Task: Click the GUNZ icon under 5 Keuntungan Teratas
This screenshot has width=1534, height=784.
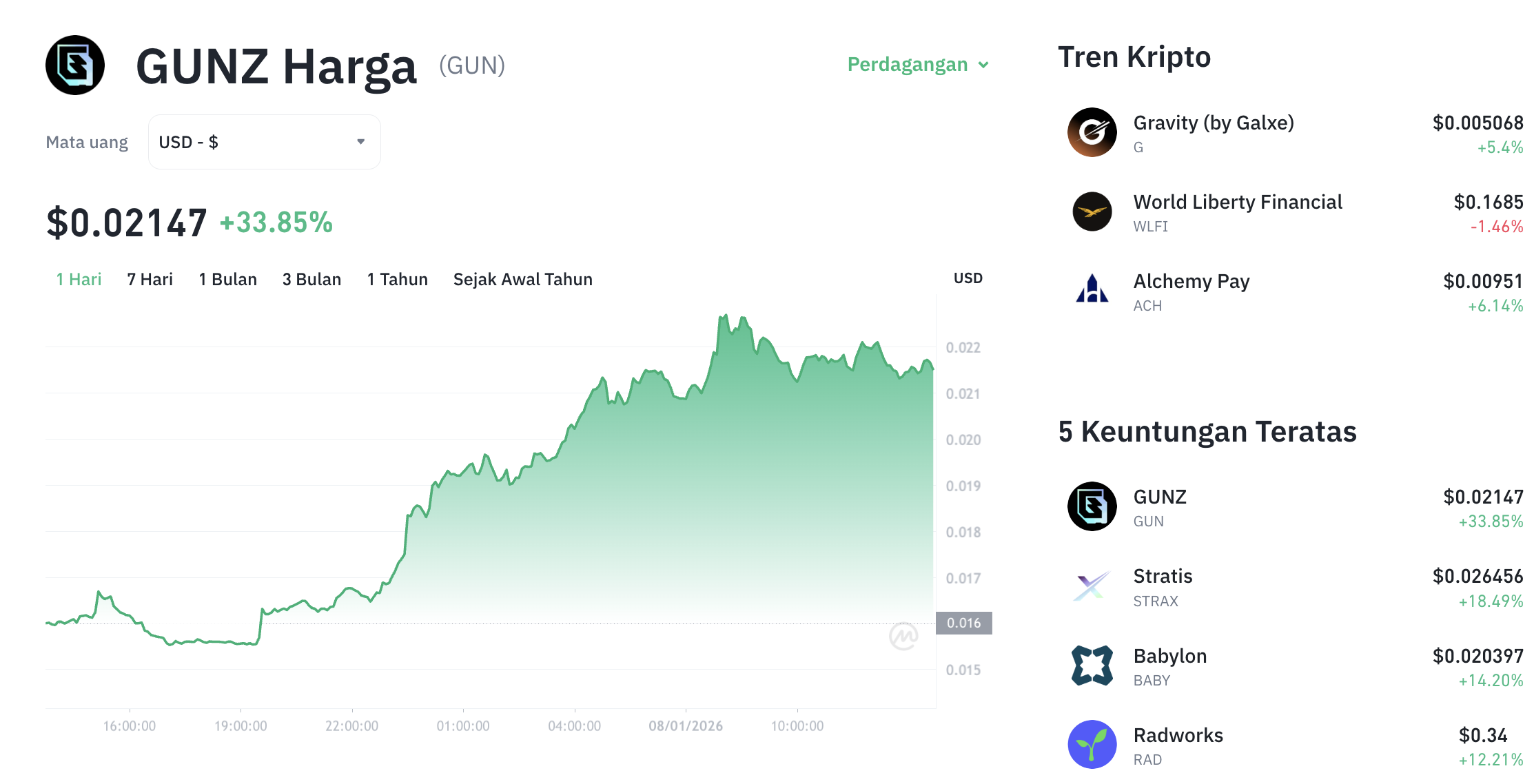Action: [x=1092, y=507]
